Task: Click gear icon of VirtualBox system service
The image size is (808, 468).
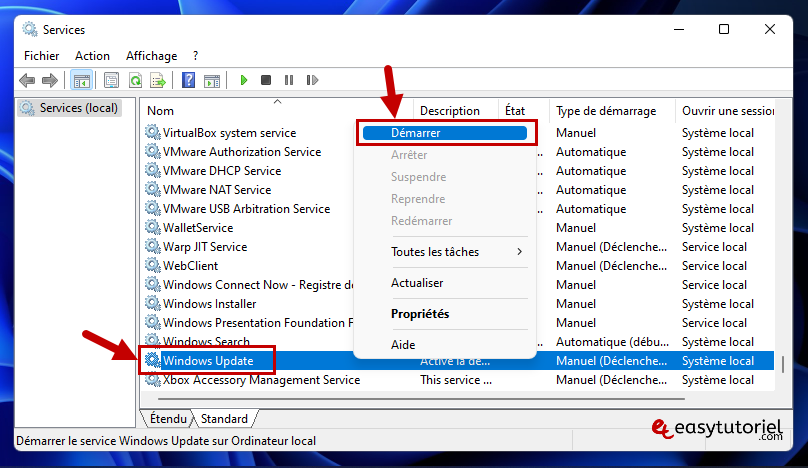Action: point(153,132)
